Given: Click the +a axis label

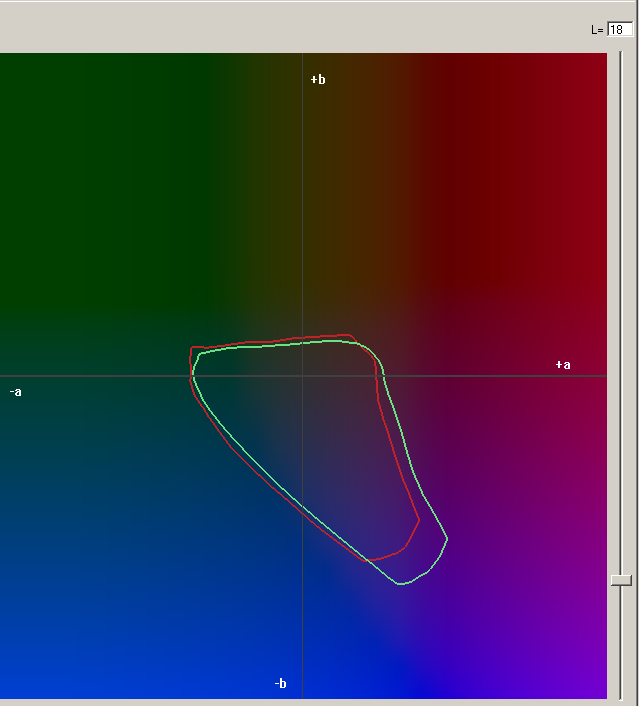Looking at the screenshot, I should pyautogui.click(x=563, y=365).
